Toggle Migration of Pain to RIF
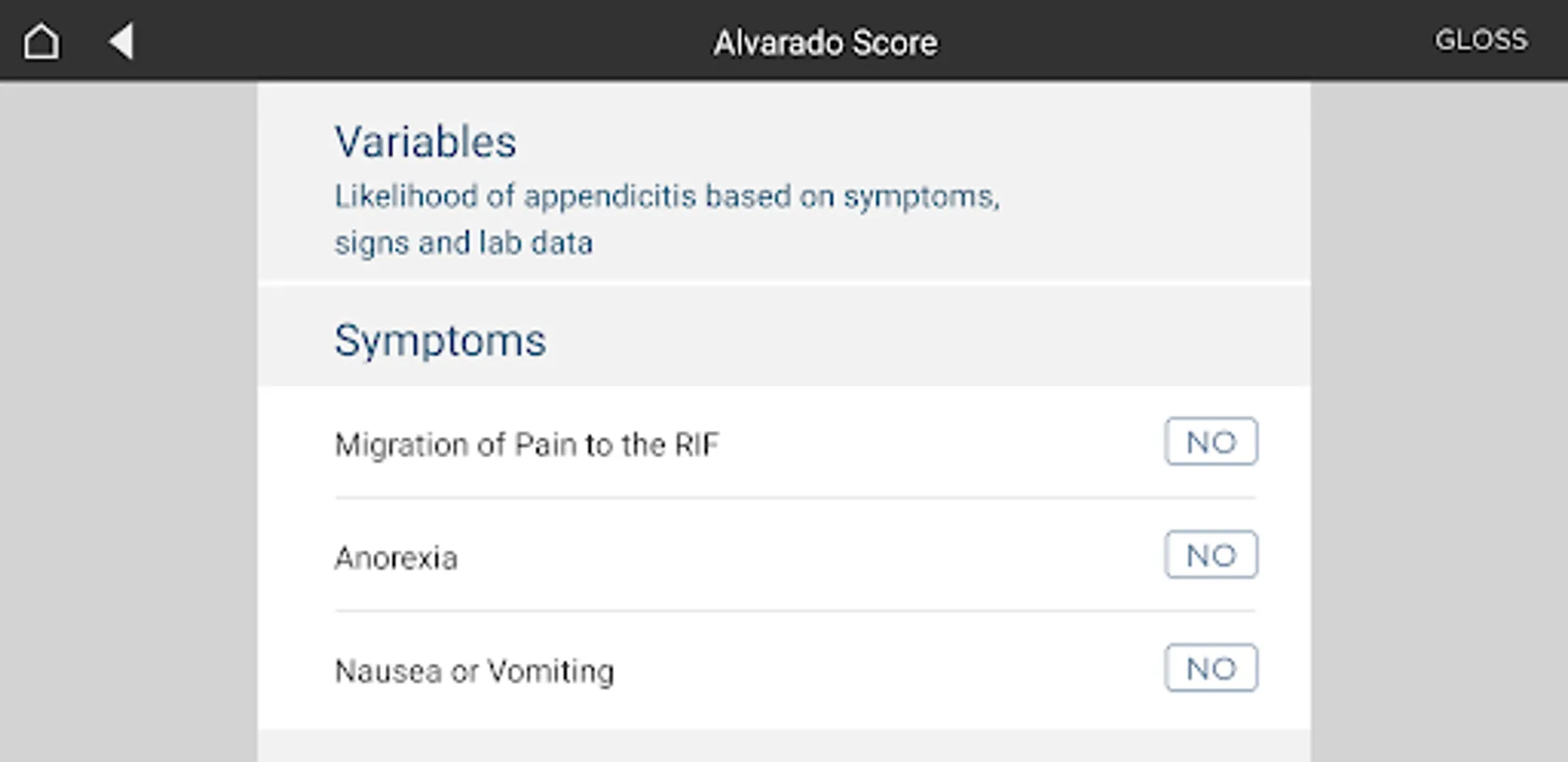Viewport: 1568px width, 762px height. click(x=1211, y=442)
